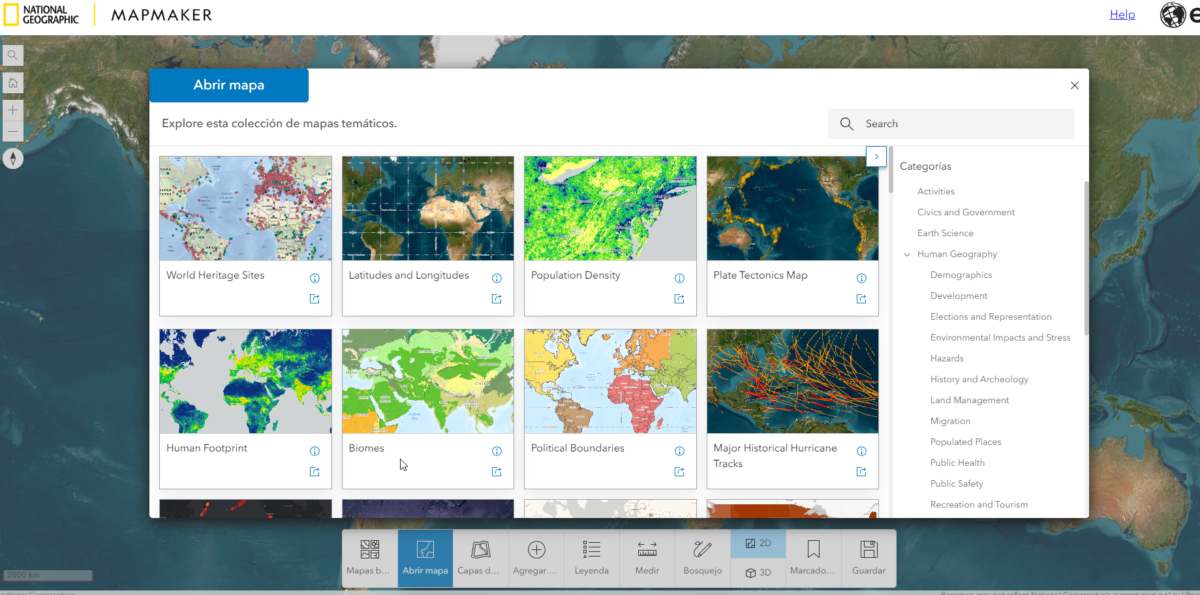
Task: Switch the map to 3D view
Action: (757, 572)
